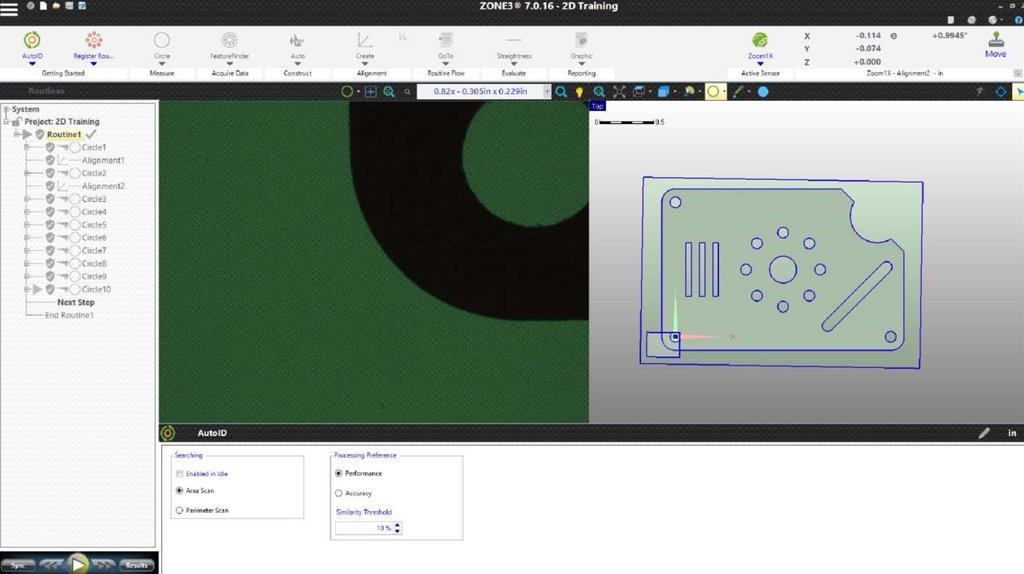This screenshot has height=574, width=1024.
Task: Select the Perimeter Scan radio button
Action: [x=179, y=510]
